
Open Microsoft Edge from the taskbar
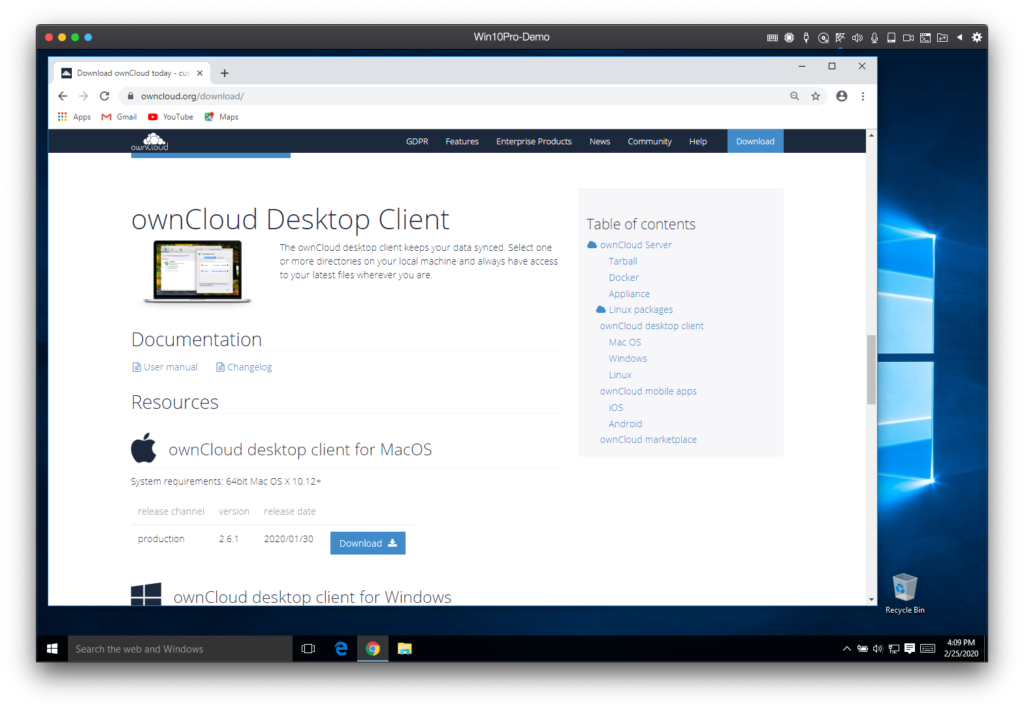(341, 649)
